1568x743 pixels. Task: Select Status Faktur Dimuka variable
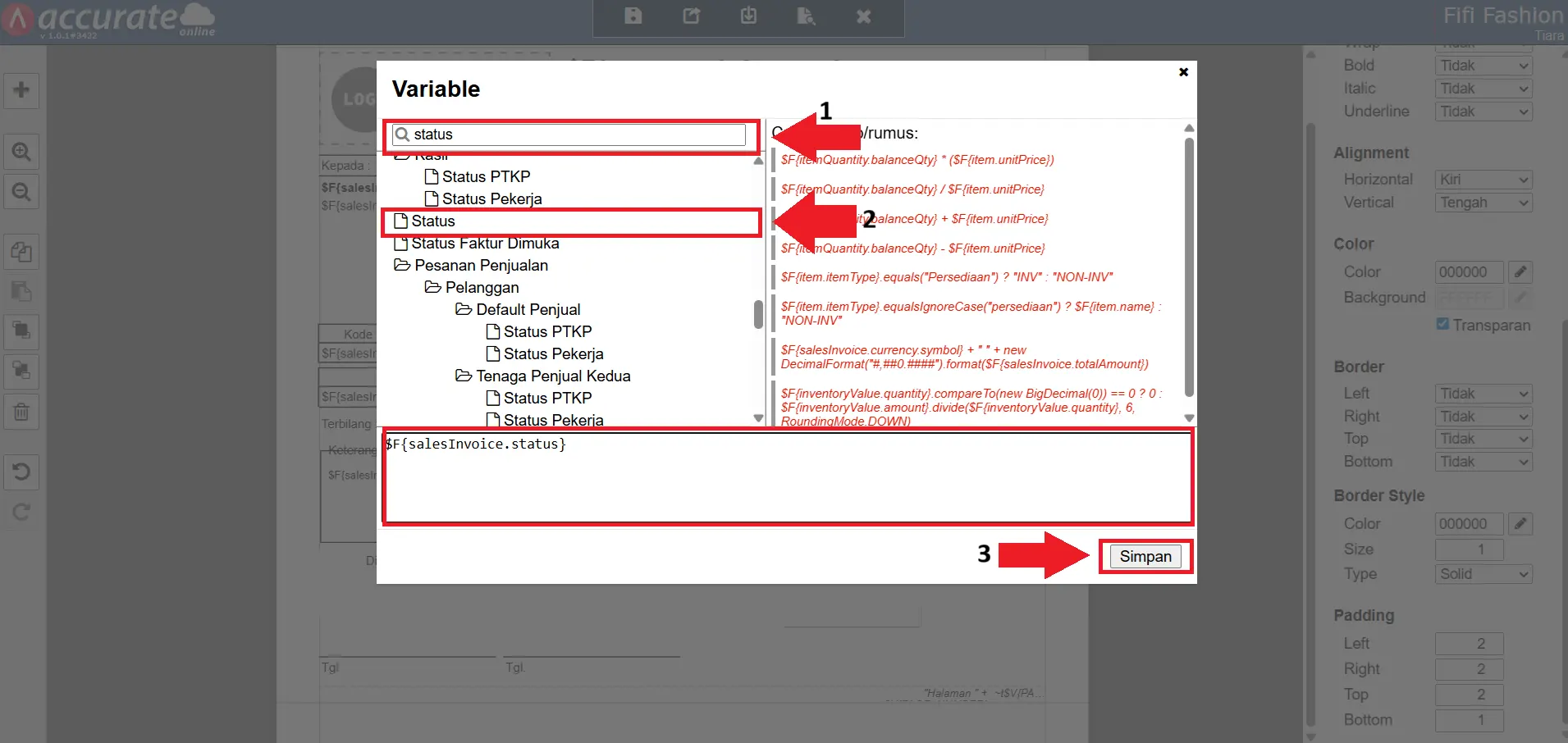(485, 244)
